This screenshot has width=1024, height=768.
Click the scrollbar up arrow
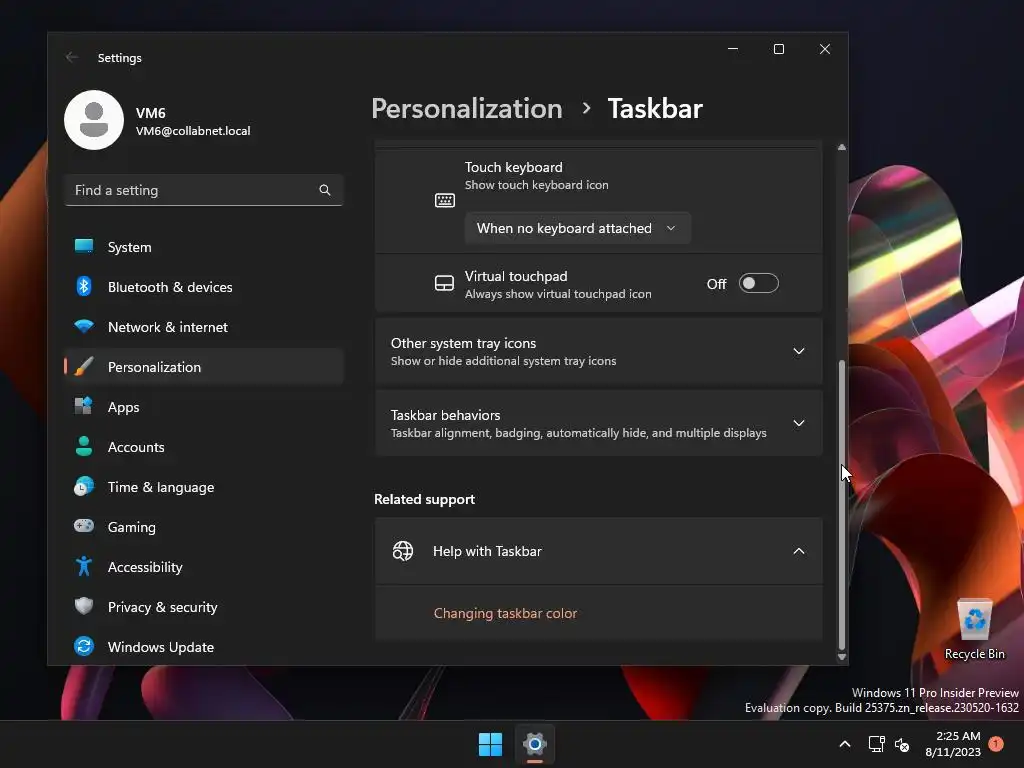coord(842,147)
